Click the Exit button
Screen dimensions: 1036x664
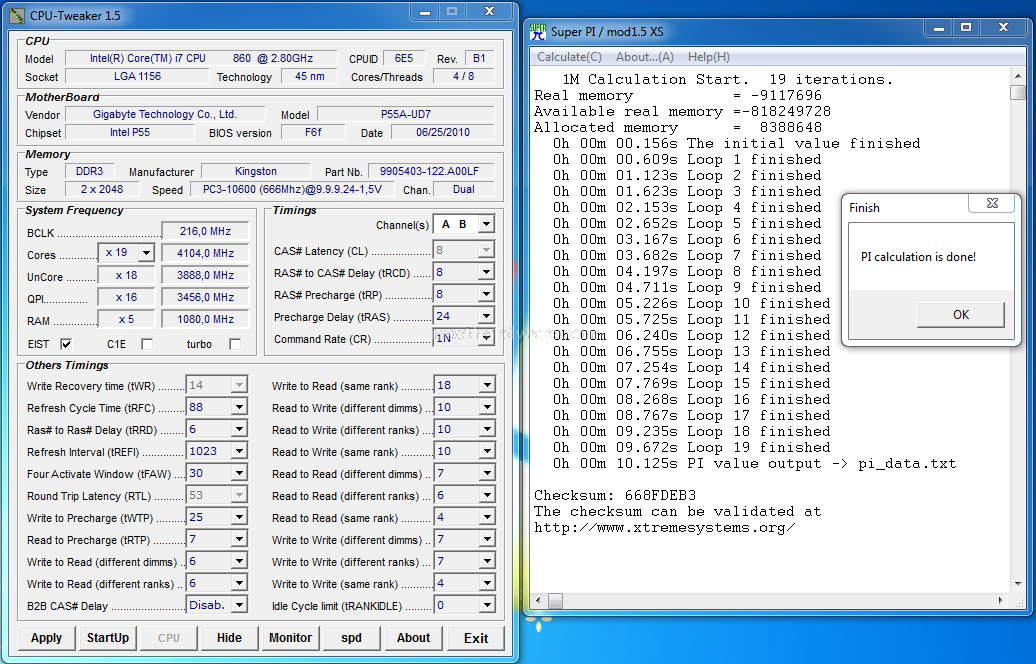(476, 638)
